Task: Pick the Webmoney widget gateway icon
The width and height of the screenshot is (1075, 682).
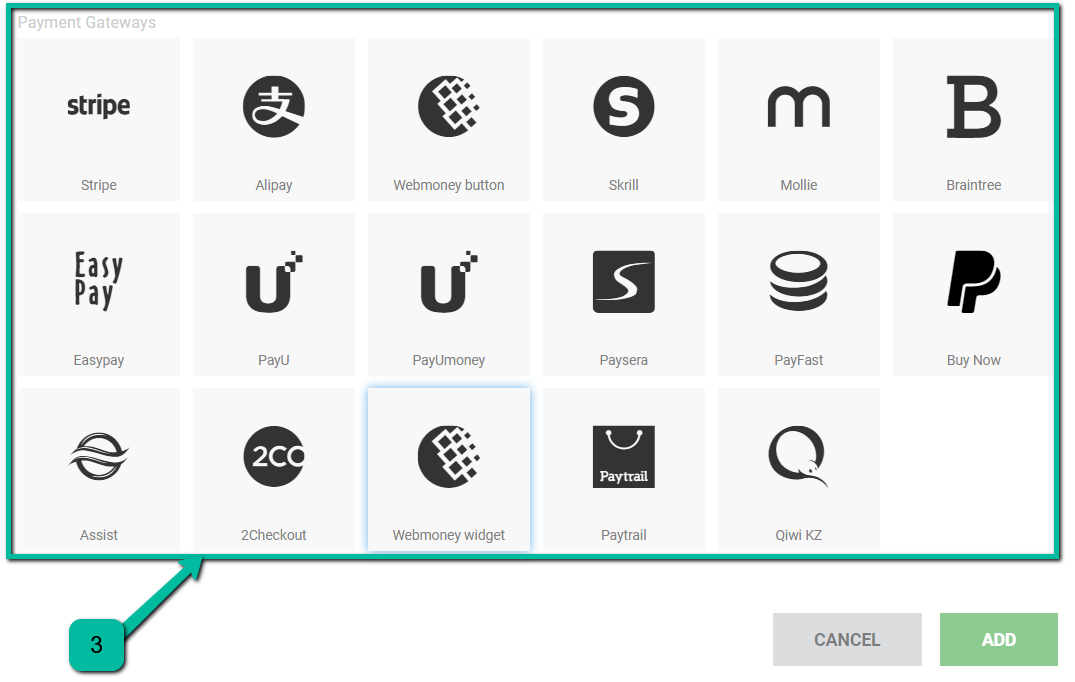Action: click(x=449, y=456)
